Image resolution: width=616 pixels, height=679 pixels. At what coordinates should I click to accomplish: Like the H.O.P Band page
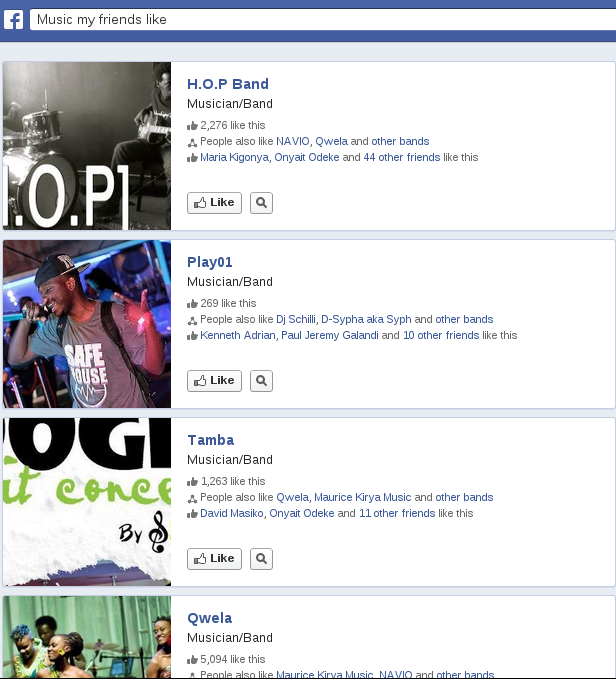coord(214,203)
